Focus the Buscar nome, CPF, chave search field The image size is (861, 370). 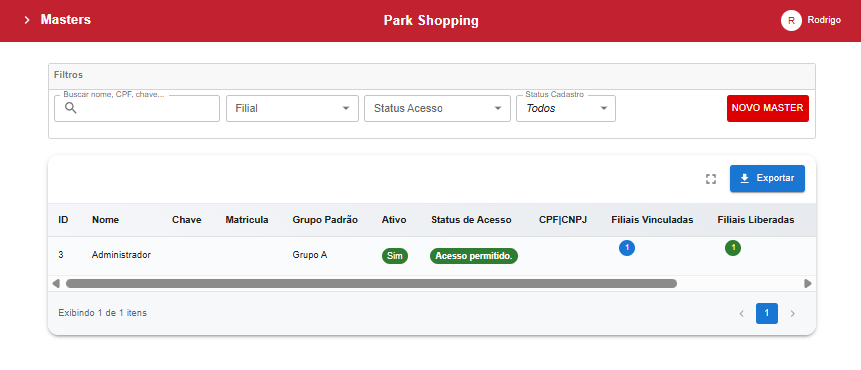137,108
